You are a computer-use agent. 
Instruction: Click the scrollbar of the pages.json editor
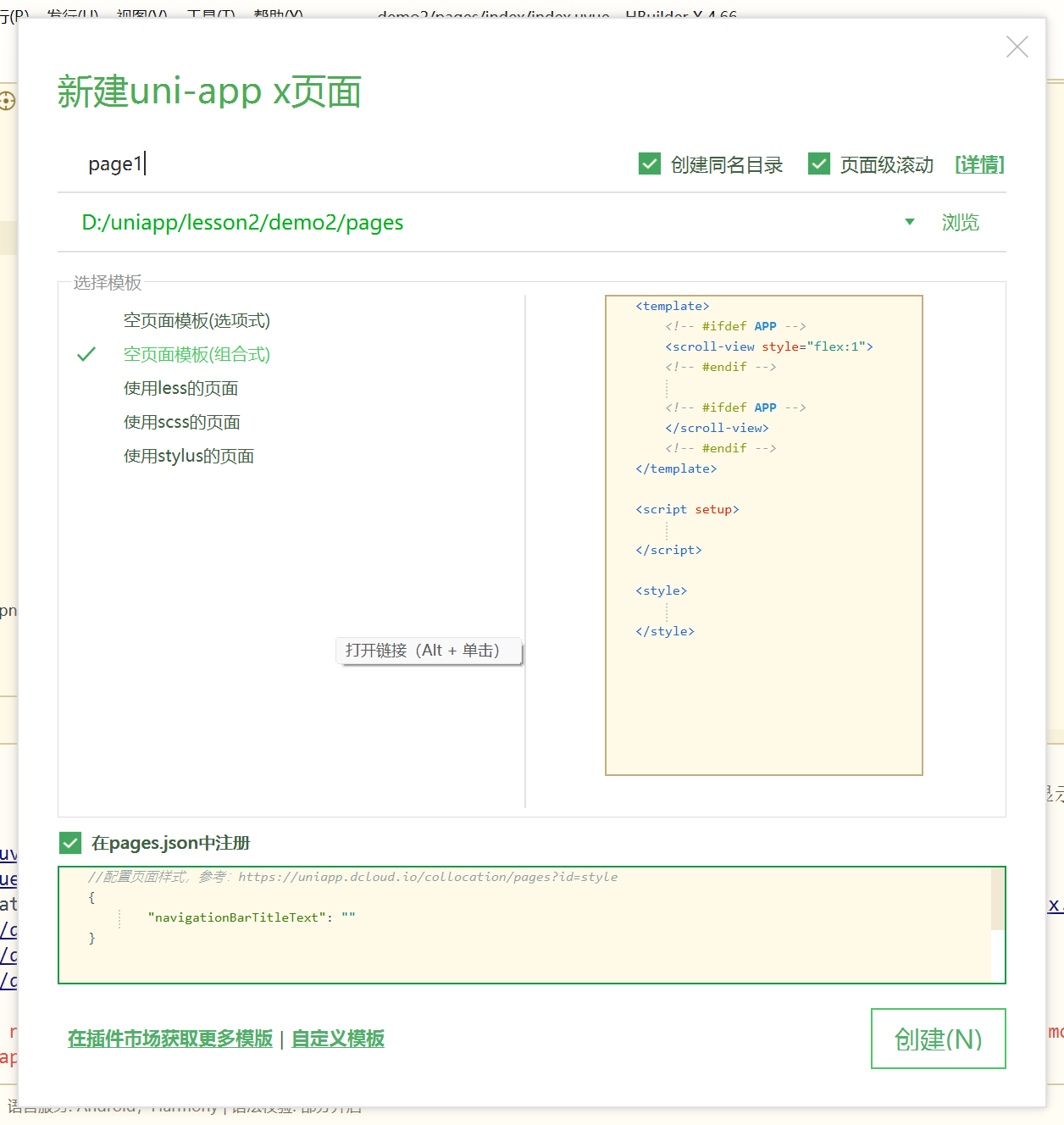[996, 898]
